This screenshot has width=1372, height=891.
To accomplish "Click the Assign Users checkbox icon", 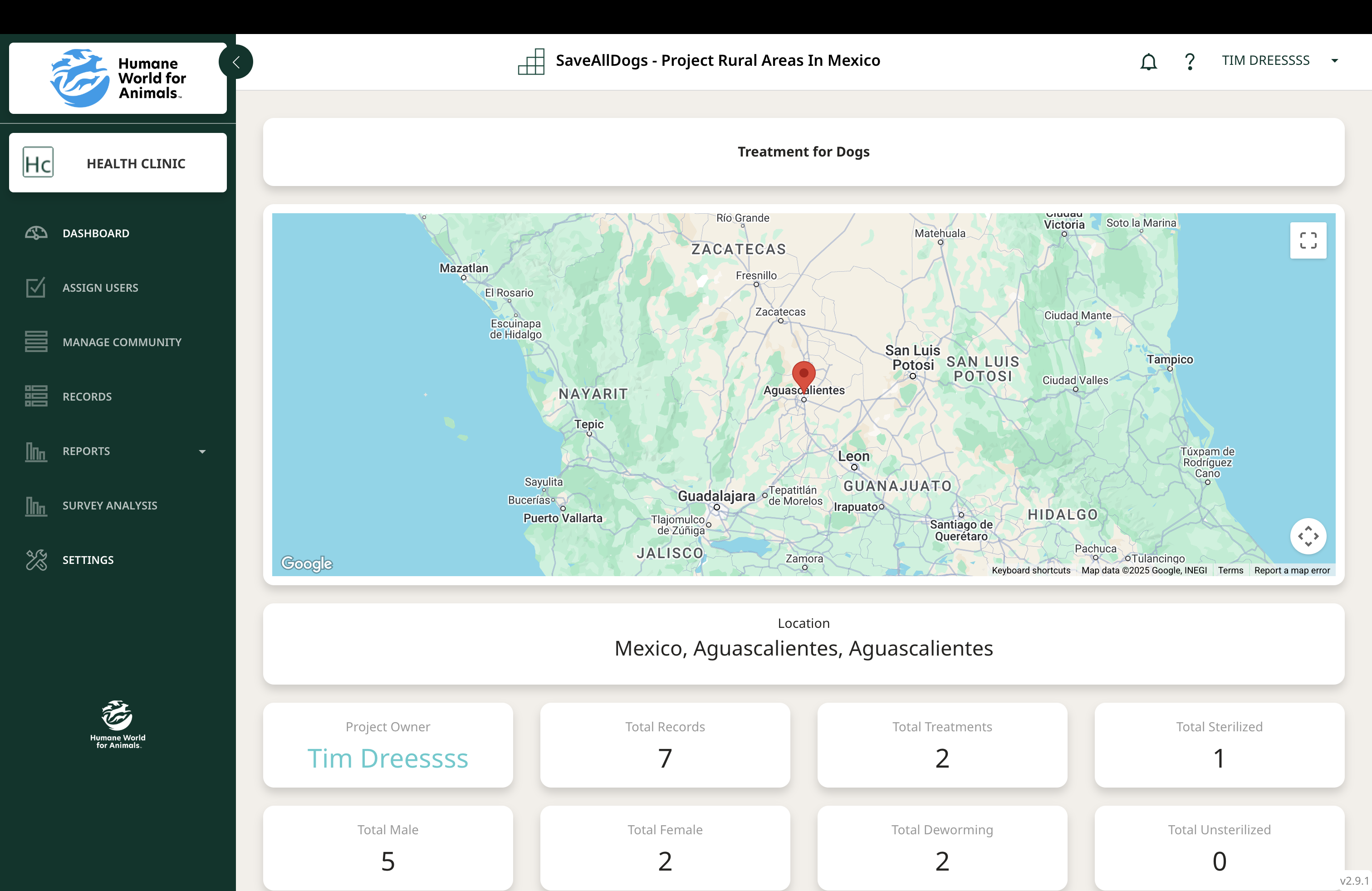I will coord(36,287).
